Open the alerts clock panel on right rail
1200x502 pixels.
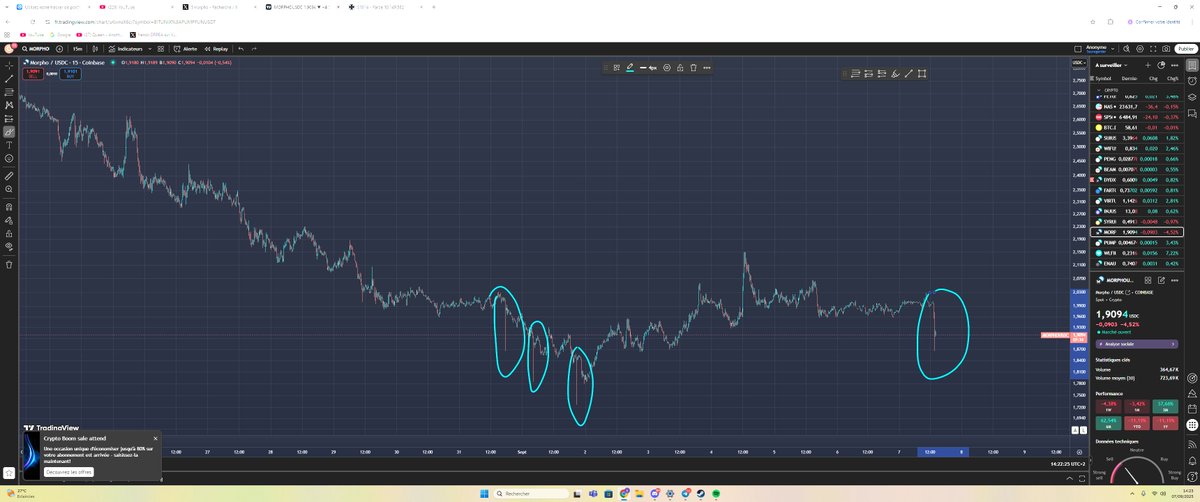pyautogui.click(x=1192, y=79)
